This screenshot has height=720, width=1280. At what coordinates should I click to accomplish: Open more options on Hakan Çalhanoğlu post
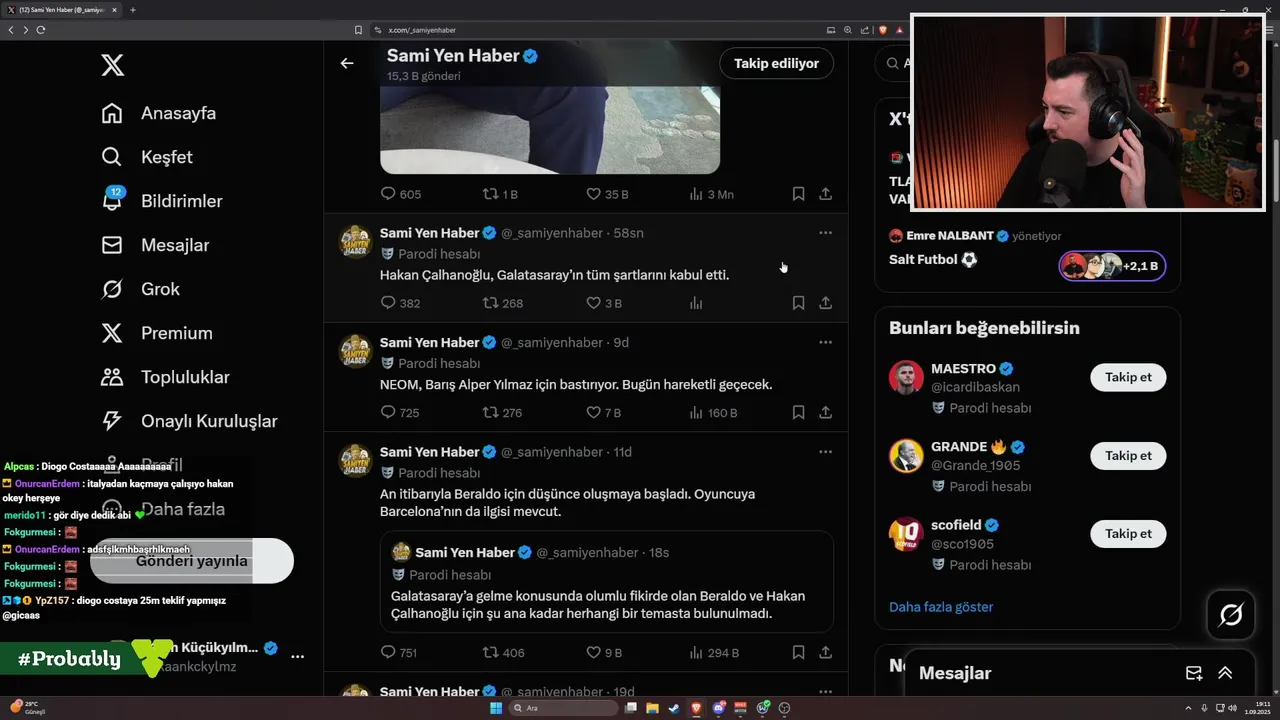tap(825, 232)
